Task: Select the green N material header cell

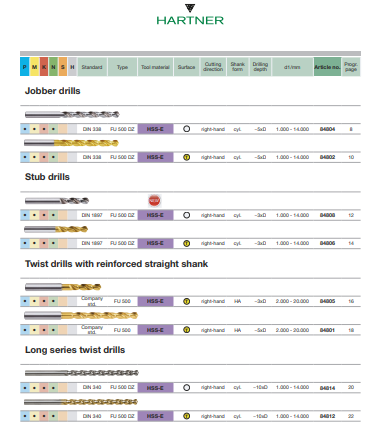Action: (x=53, y=67)
